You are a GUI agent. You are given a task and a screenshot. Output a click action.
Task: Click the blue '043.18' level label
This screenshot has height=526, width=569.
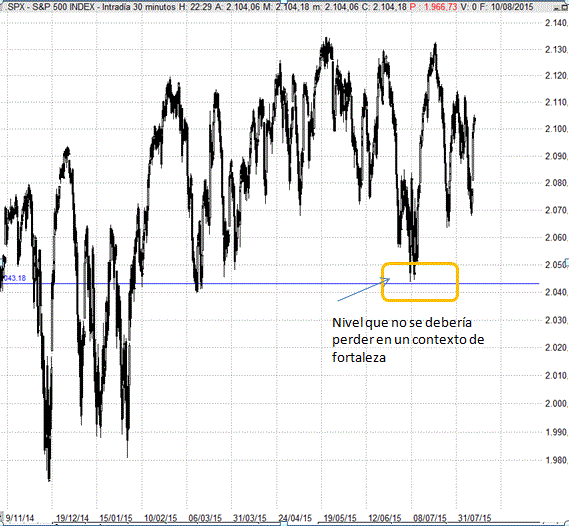15,278
